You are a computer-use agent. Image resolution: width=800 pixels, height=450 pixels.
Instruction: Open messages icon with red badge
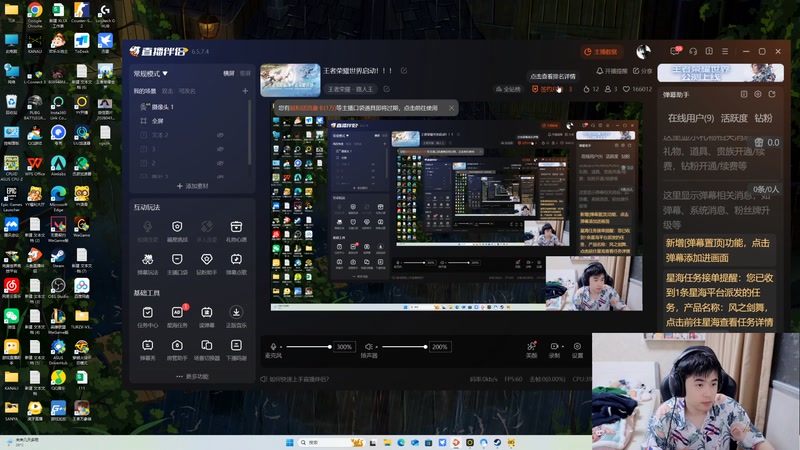tap(675, 51)
